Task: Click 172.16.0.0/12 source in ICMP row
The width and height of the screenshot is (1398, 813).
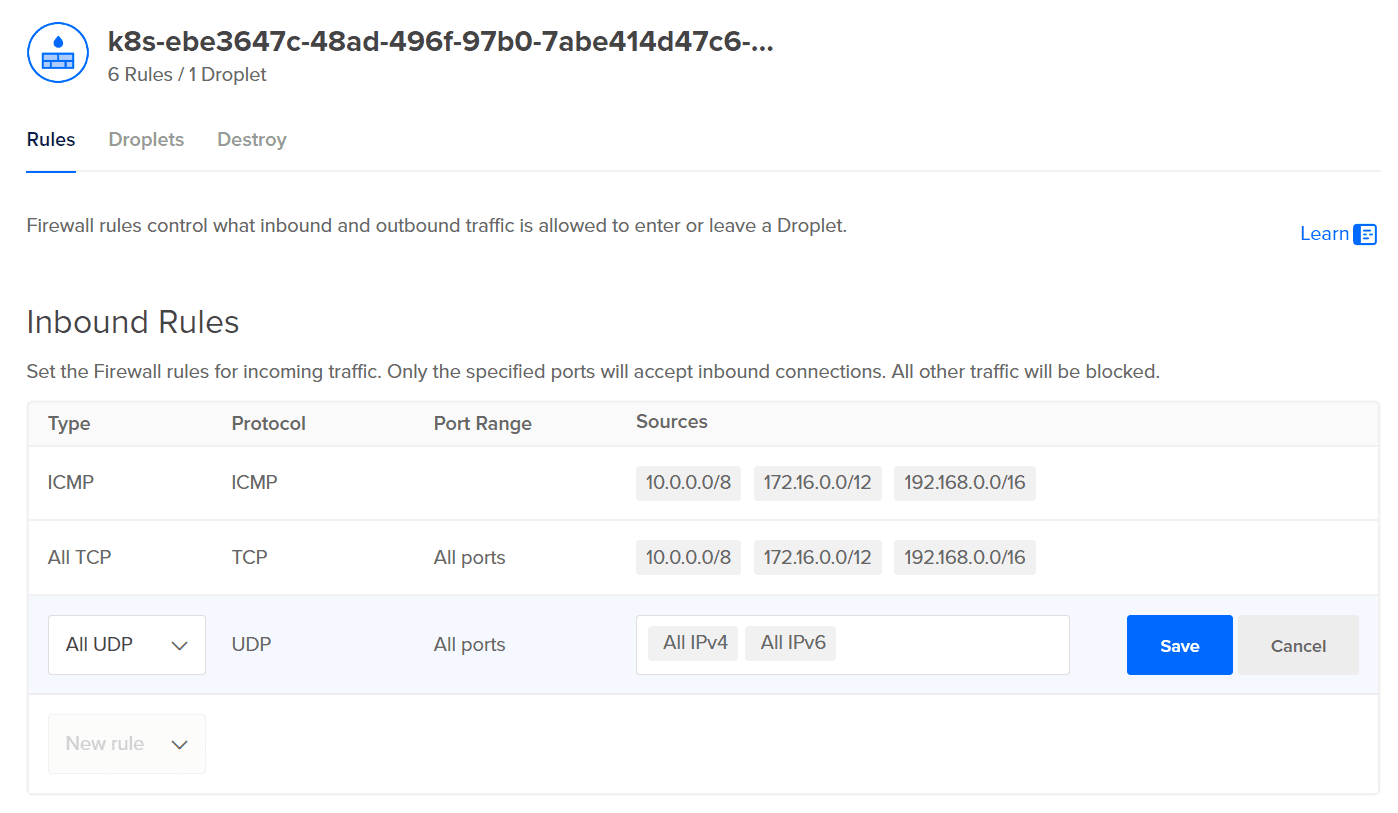Action: [817, 483]
